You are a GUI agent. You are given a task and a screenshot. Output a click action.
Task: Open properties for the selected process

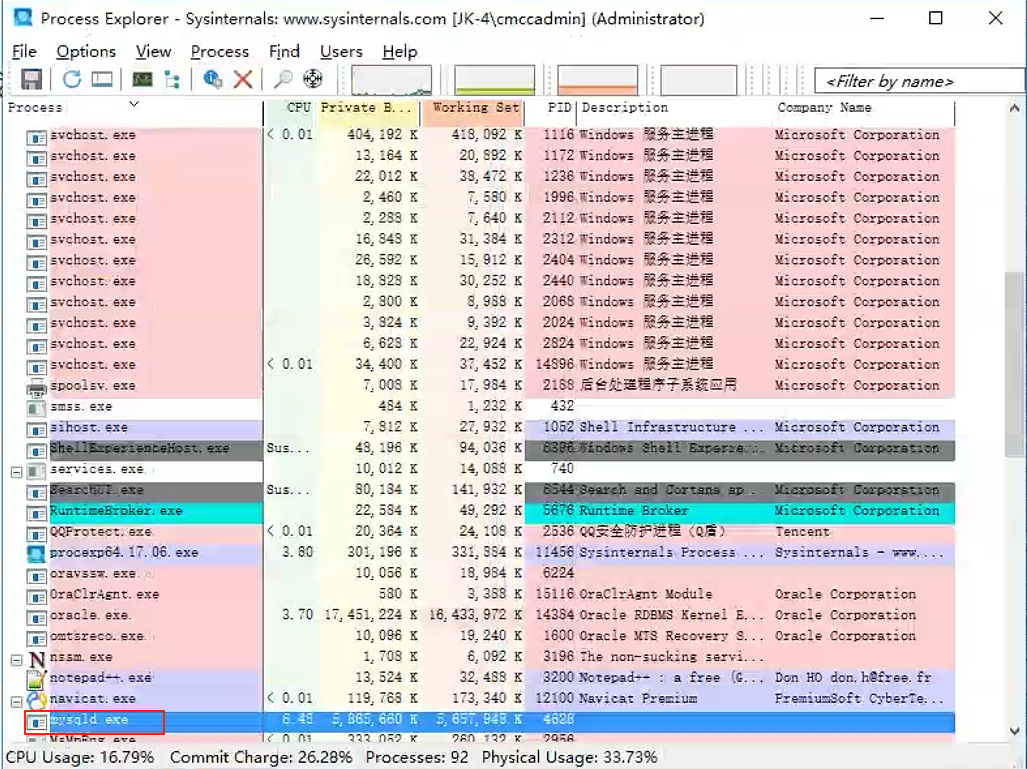213,78
